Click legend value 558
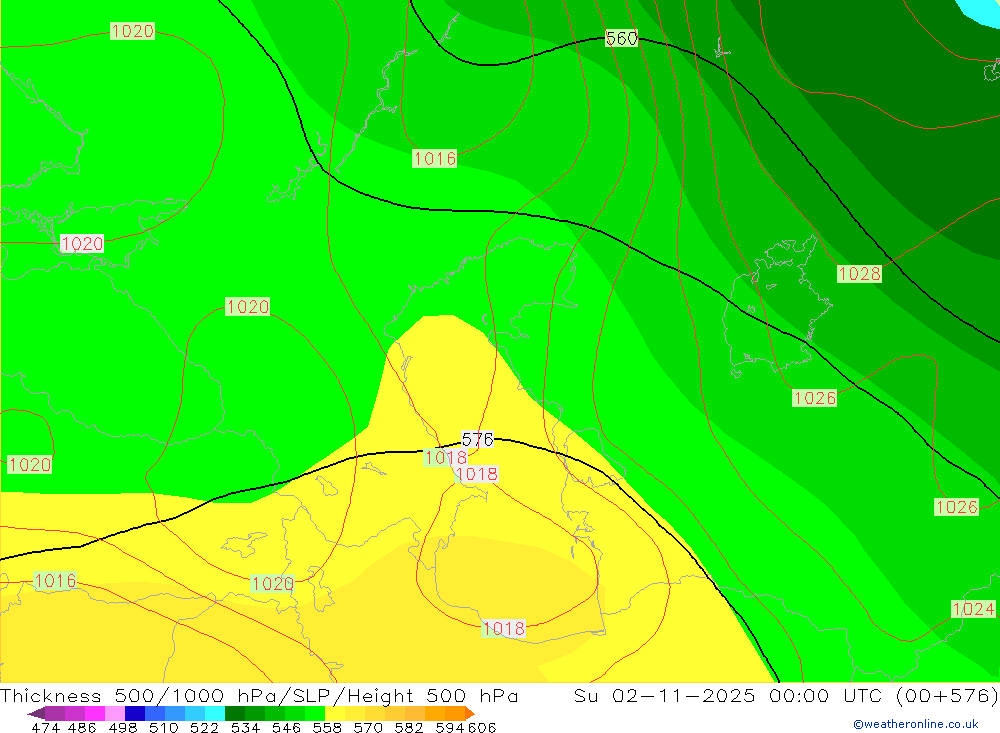Screen dimensions: 1000x733 (327, 727)
